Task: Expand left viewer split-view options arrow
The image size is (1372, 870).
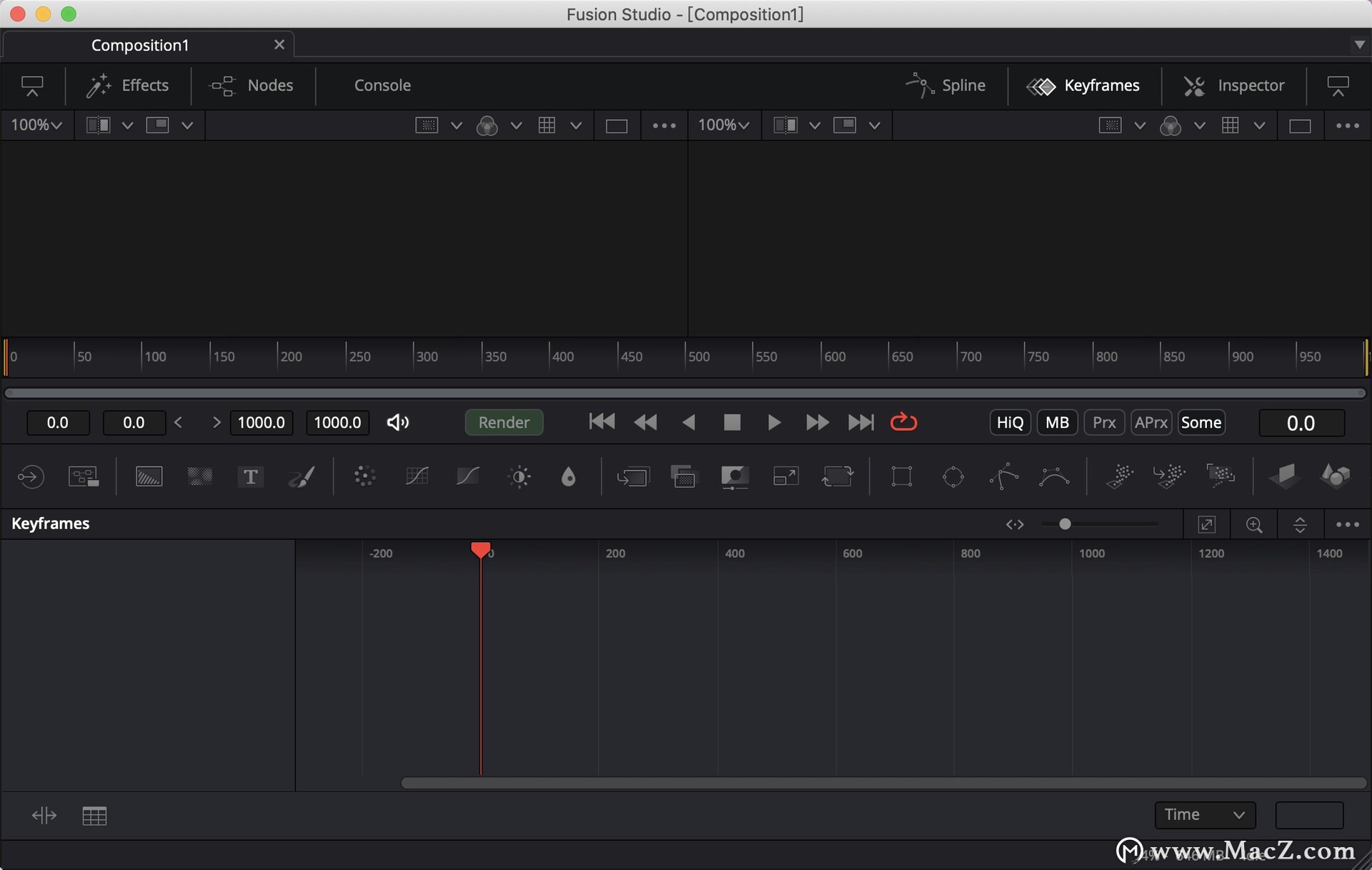Action: point(127,126)
